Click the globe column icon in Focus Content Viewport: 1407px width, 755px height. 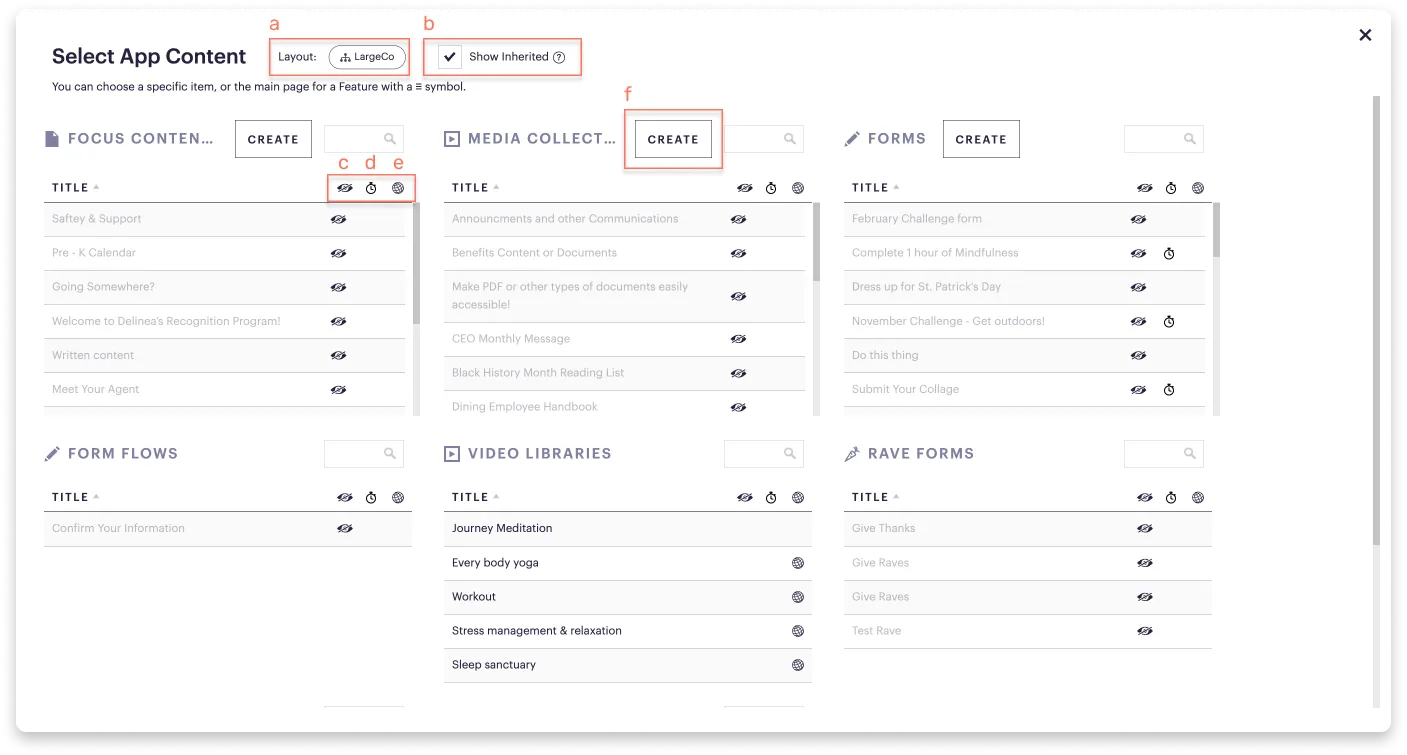point(398,188)
